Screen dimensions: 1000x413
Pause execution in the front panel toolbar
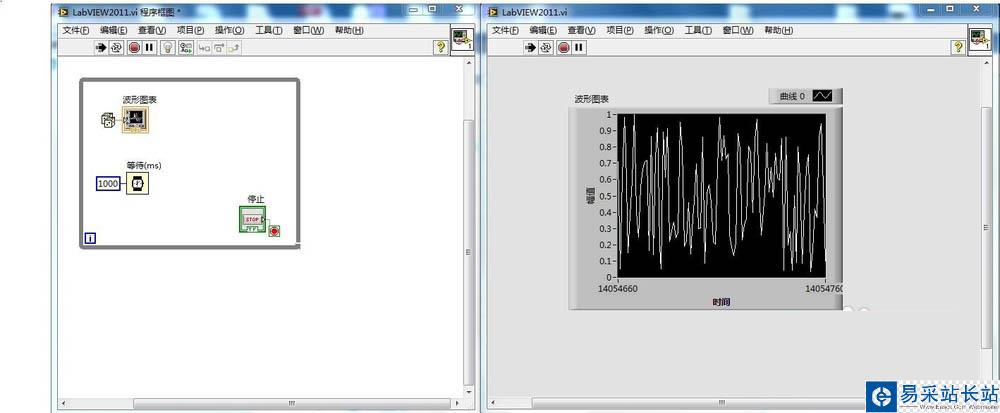[x=579, y=47]
